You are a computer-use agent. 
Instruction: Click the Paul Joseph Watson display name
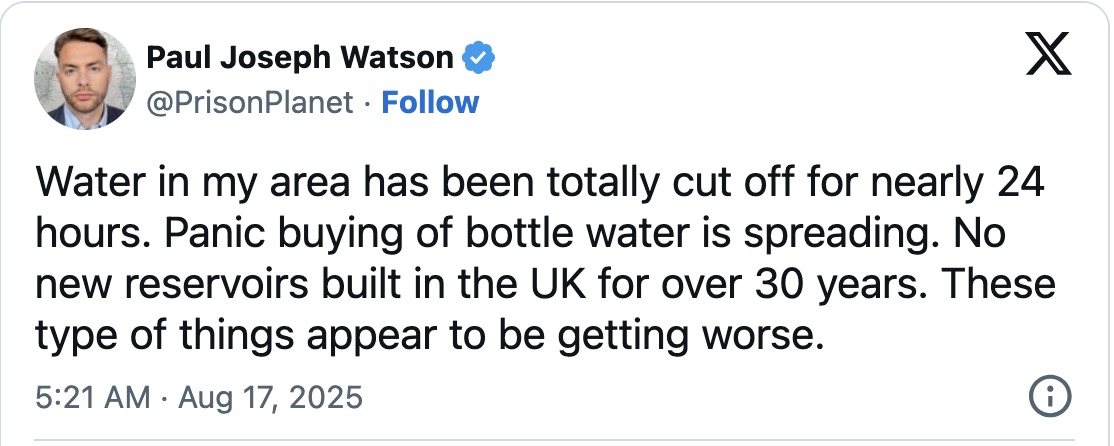coord(299,59)
